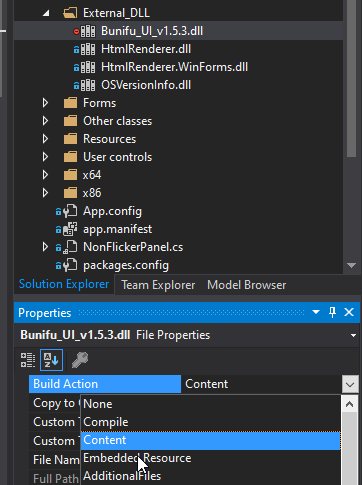Click the External_DLL open folder icon

(x=70, y=13)
